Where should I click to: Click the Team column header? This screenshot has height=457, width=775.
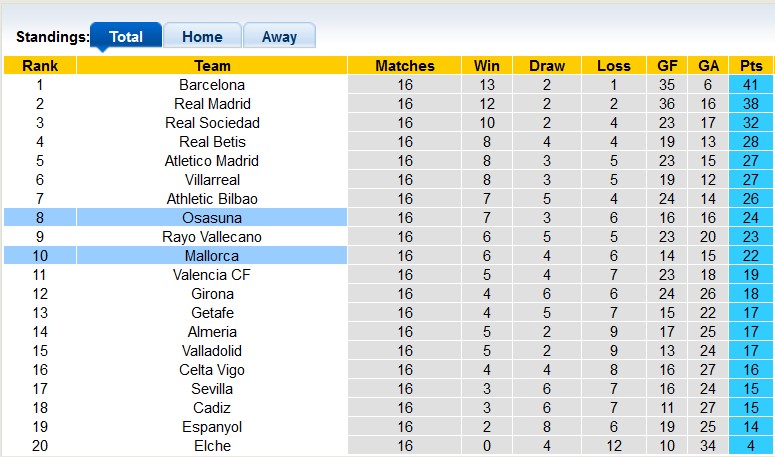[x=212, y=66]
